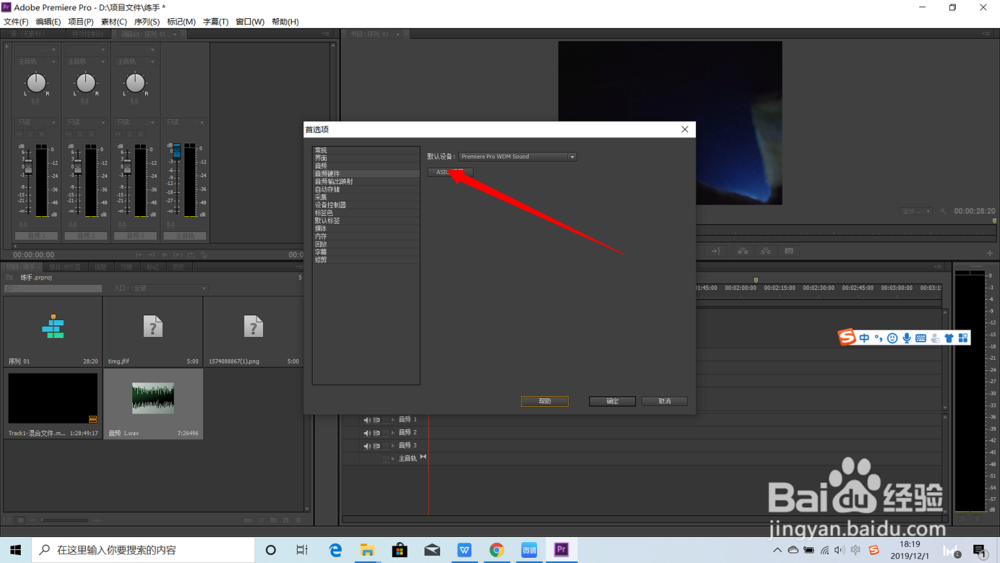The width and height of the screenshot is (1000, 563).
Task: Open the 标记(M) menu
Action: coord(181,22)
